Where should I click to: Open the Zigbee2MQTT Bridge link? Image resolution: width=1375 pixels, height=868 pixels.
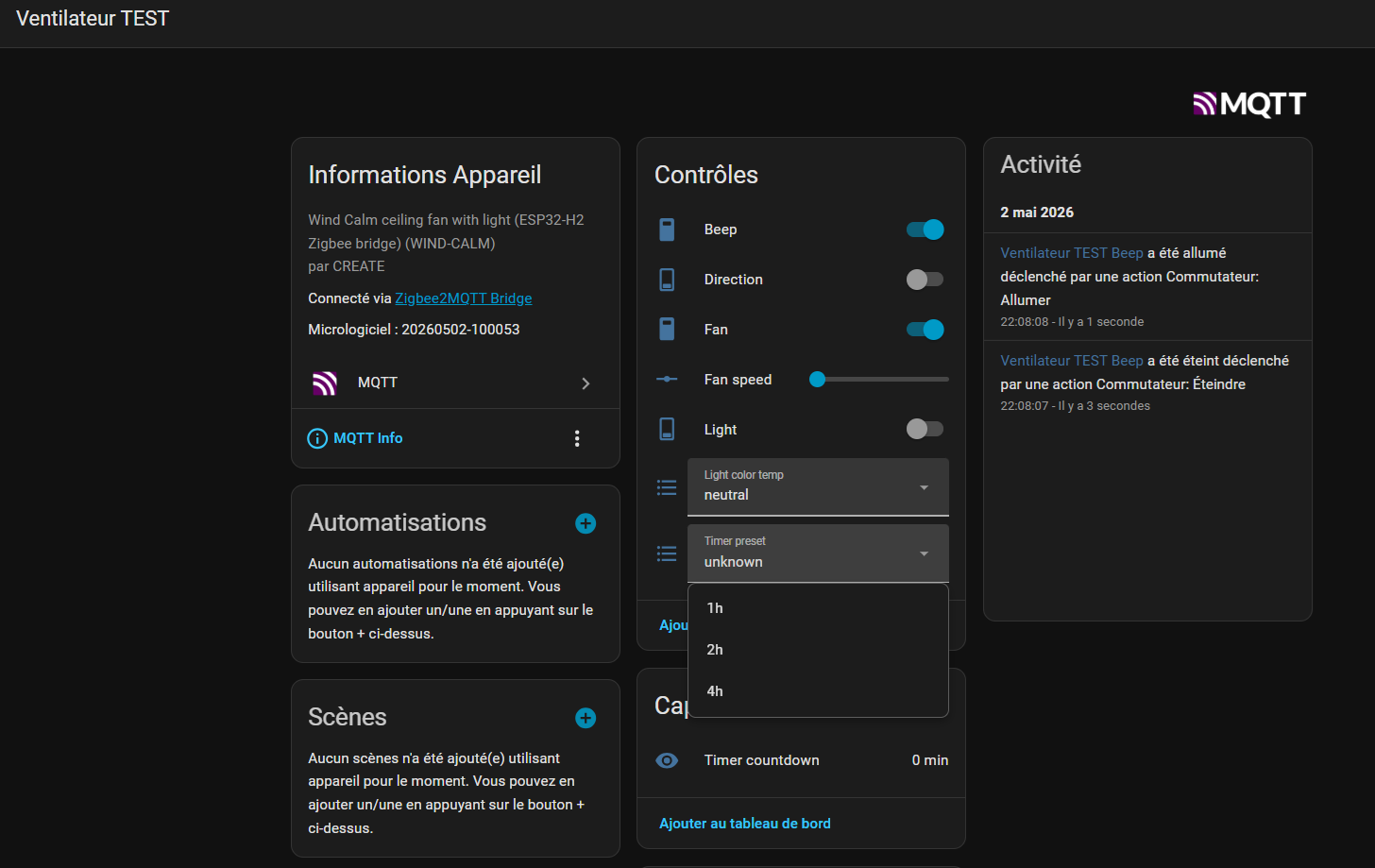[464, 298]
